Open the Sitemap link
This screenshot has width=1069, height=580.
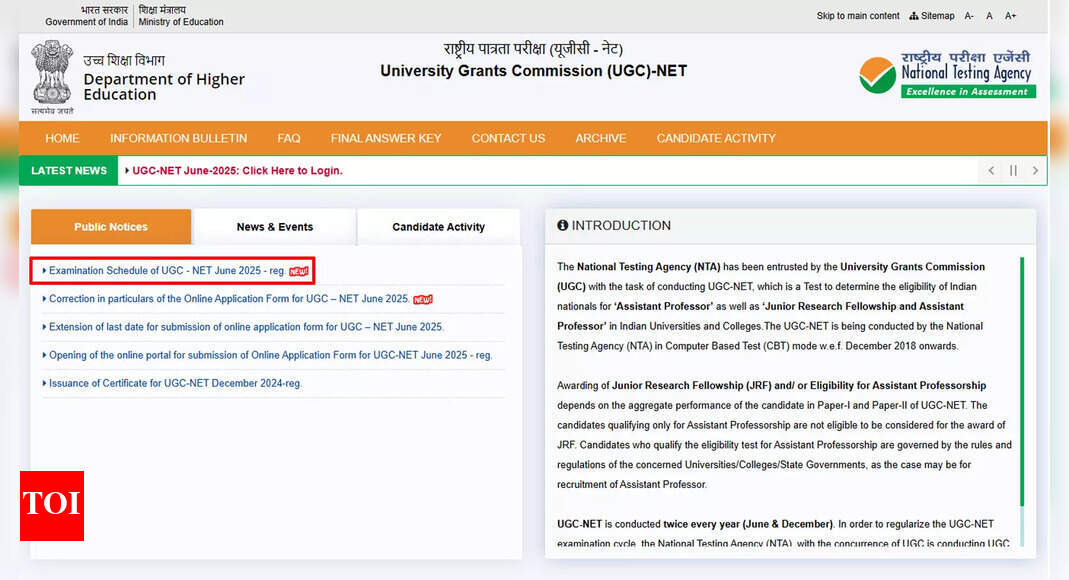pos(932,16)
